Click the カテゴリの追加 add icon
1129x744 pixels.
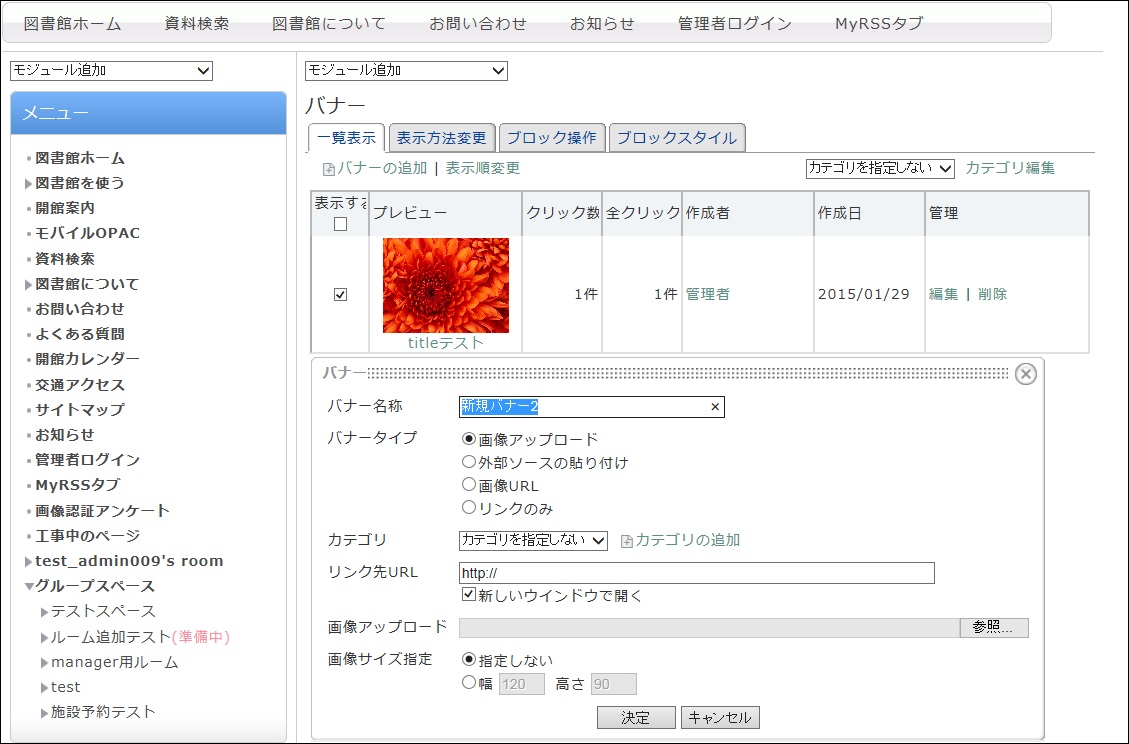click(x=626, y=541)
